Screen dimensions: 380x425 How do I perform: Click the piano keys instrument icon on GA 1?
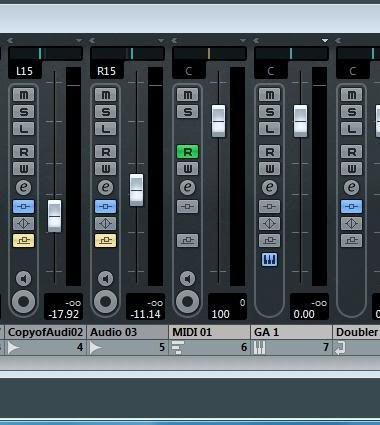click(269, 259)
